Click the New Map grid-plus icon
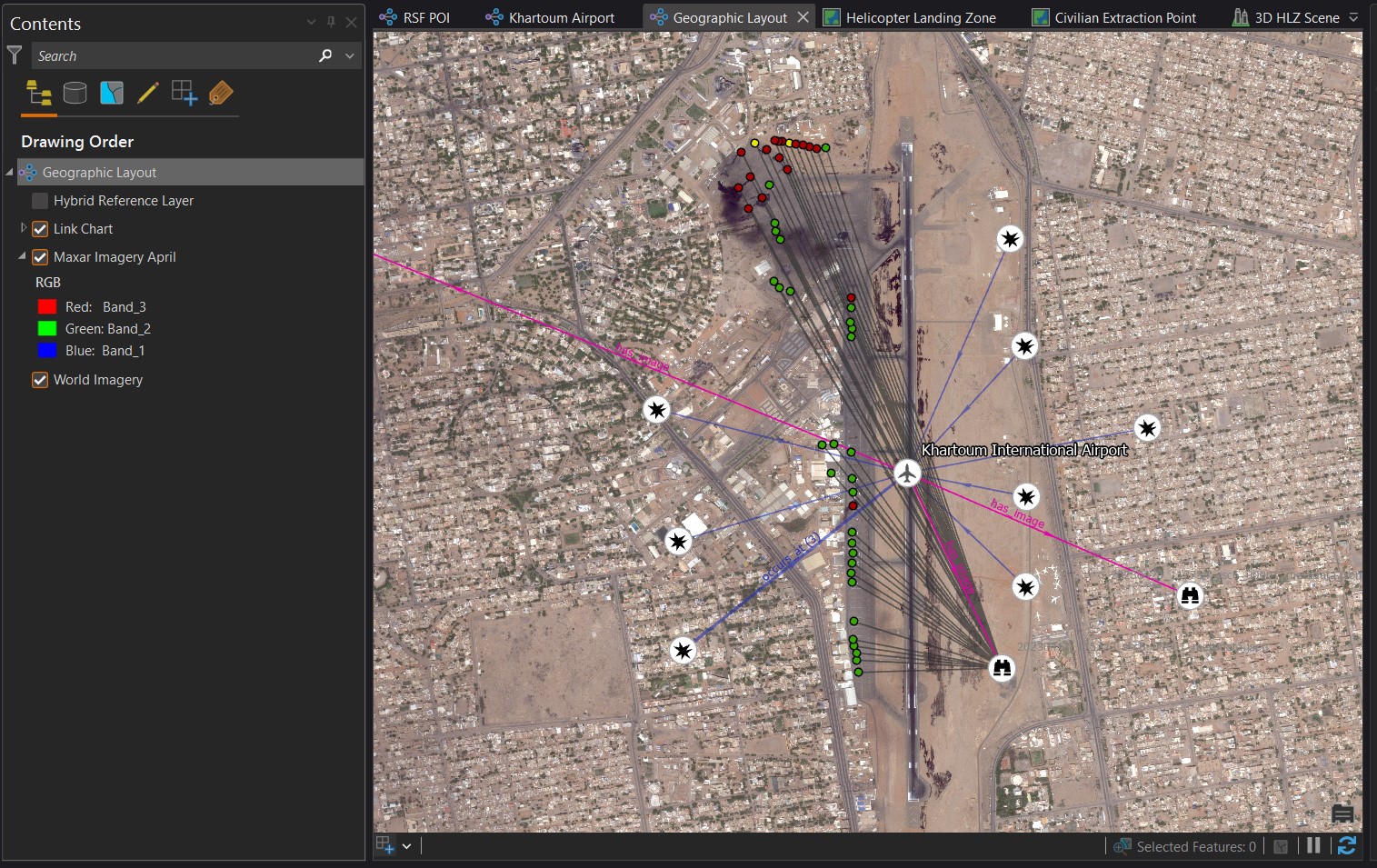This screenshot has height=868, width=1377. pyautogui.click(x=184, y=93)
